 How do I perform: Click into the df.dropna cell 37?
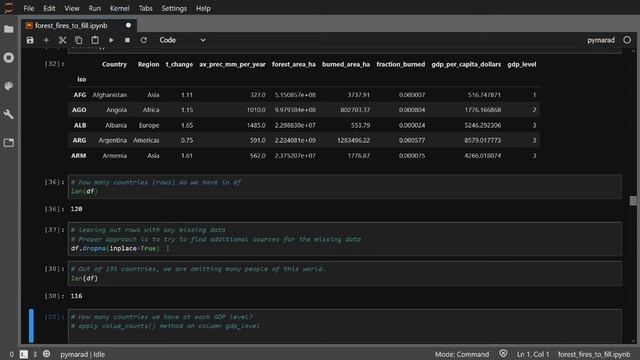pos(345,239)
